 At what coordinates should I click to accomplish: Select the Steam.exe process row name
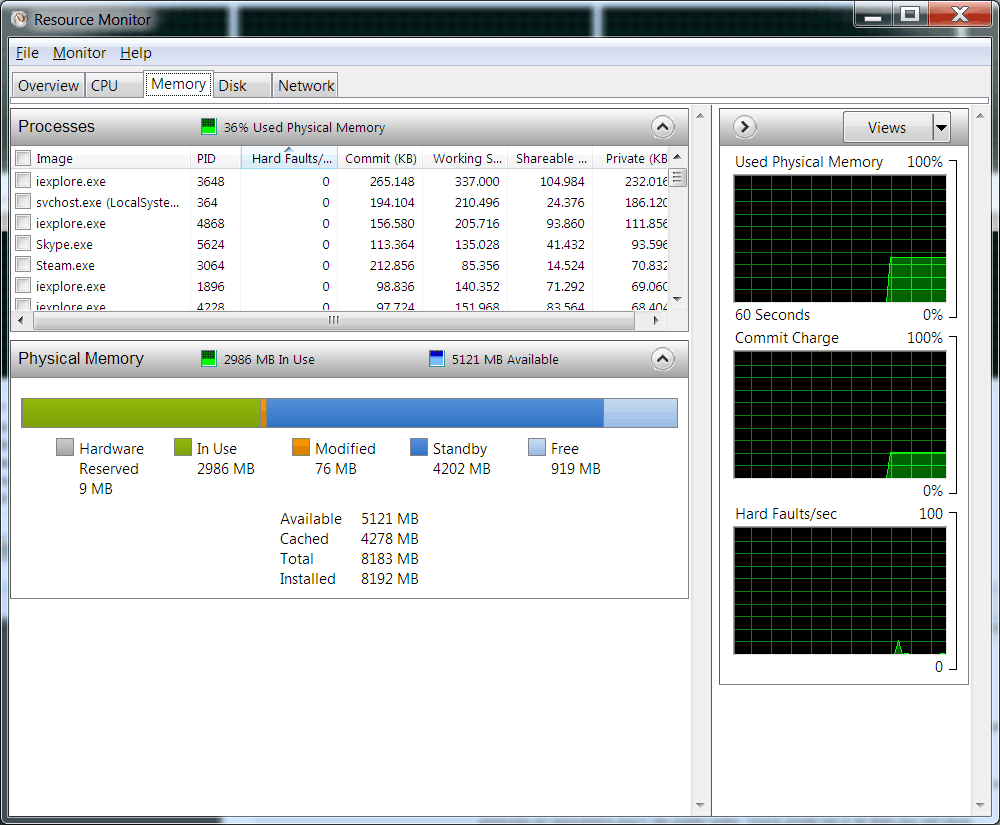[65, 265]
